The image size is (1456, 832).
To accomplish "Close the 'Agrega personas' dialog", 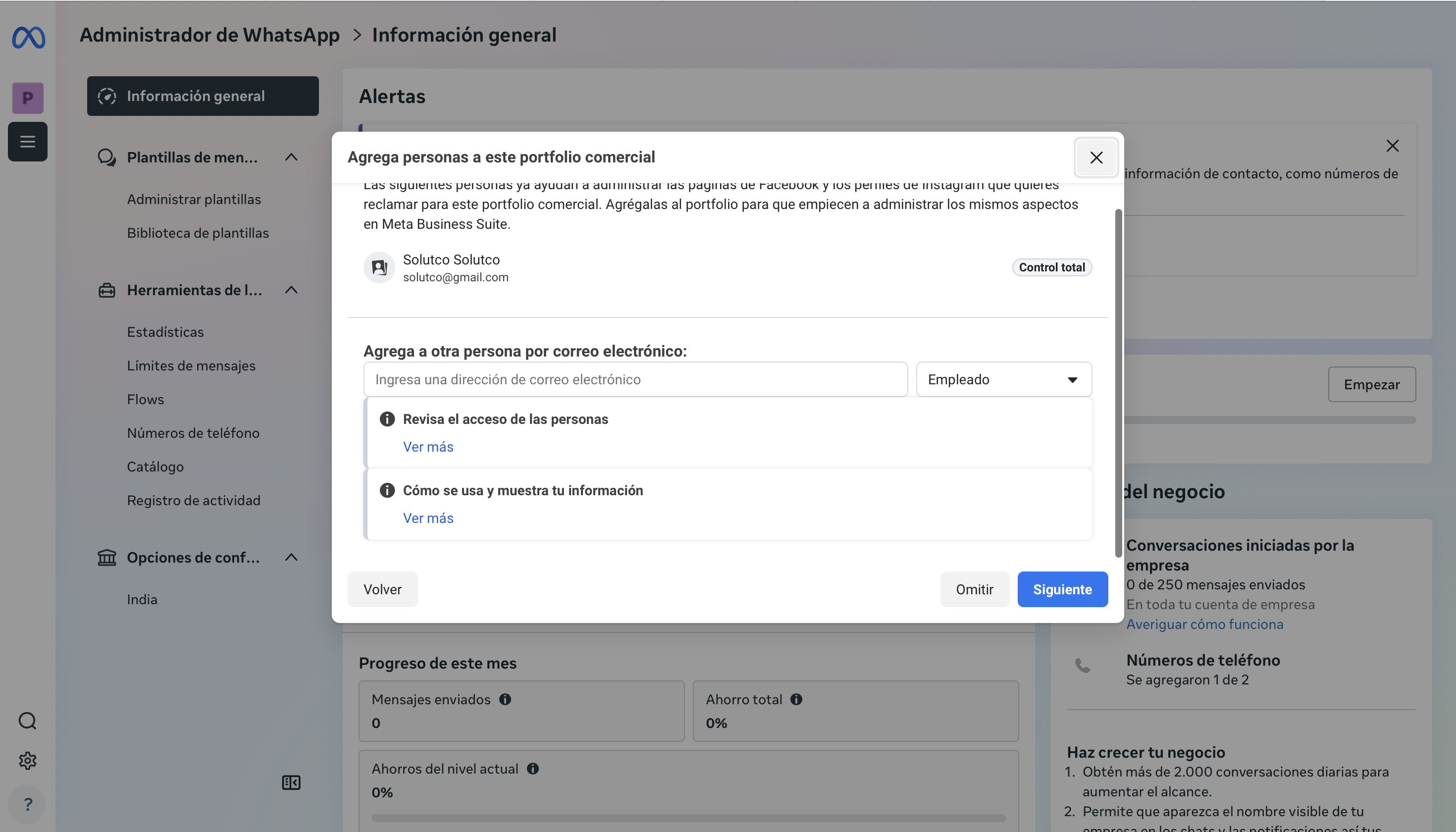I will [1095, 157].
